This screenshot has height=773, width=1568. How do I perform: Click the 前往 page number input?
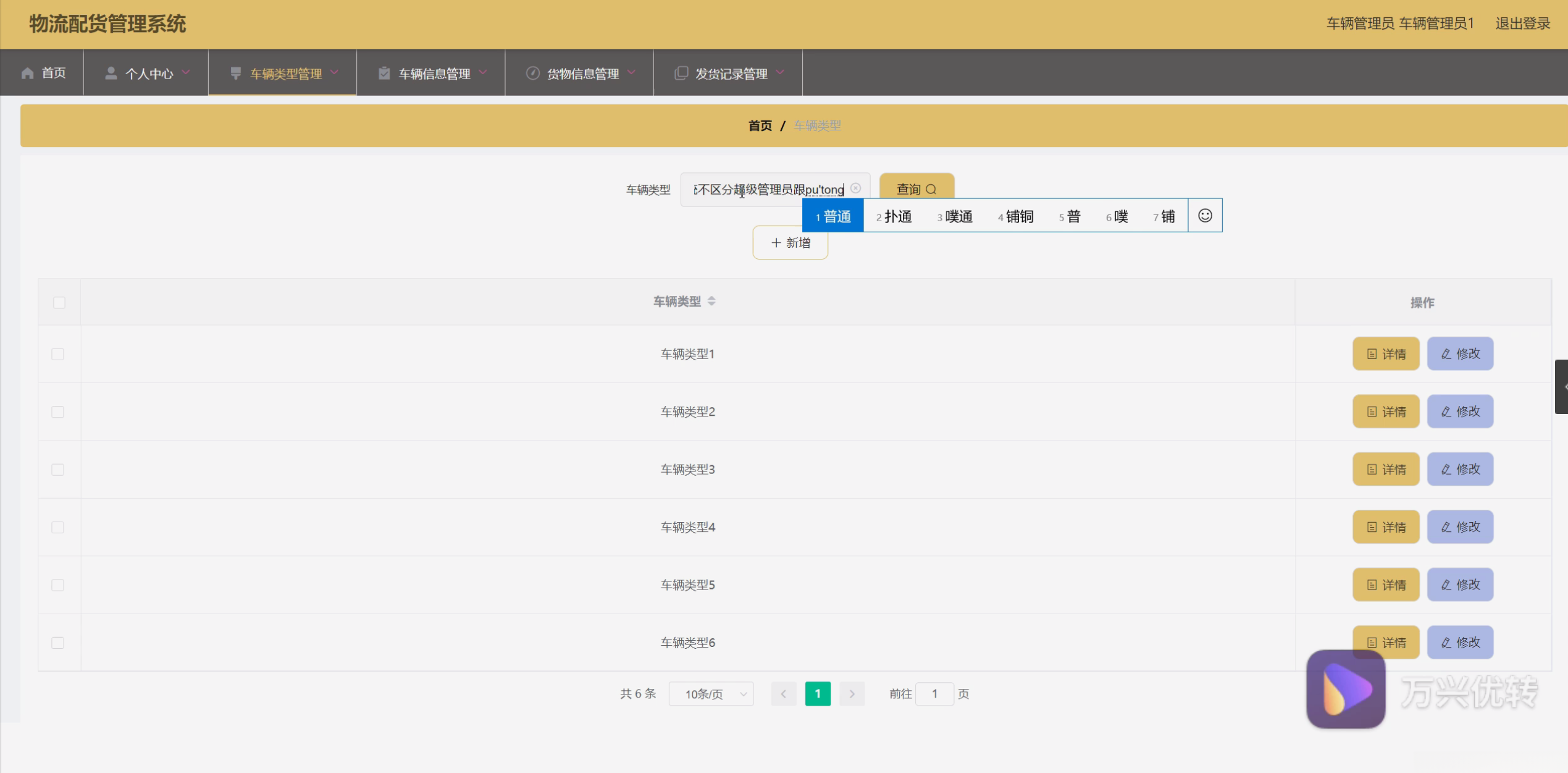pos(934,694)
